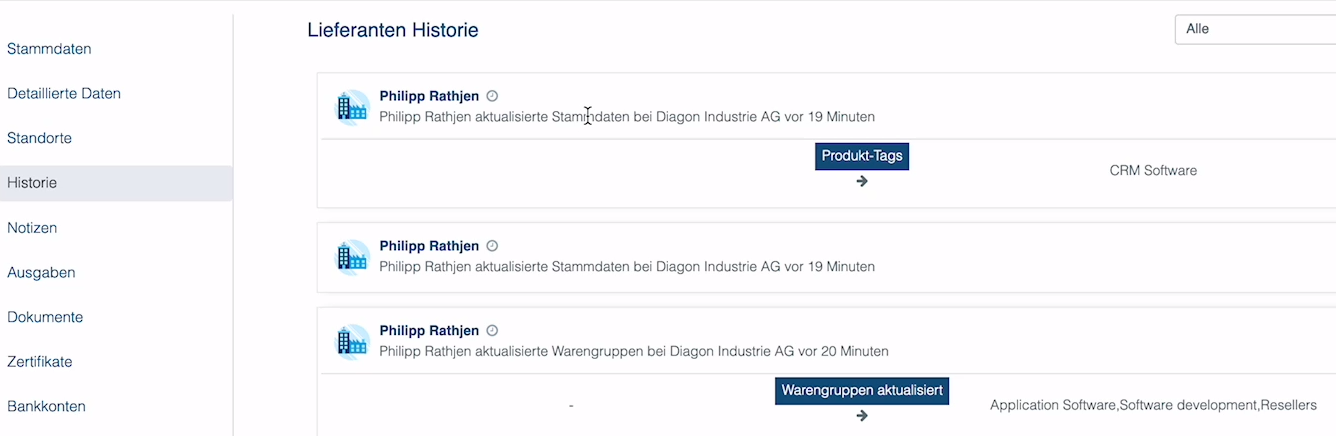1336x436 pixels.
Task: Click building avatar icon of first history entry
Action: tap(352, 107)
